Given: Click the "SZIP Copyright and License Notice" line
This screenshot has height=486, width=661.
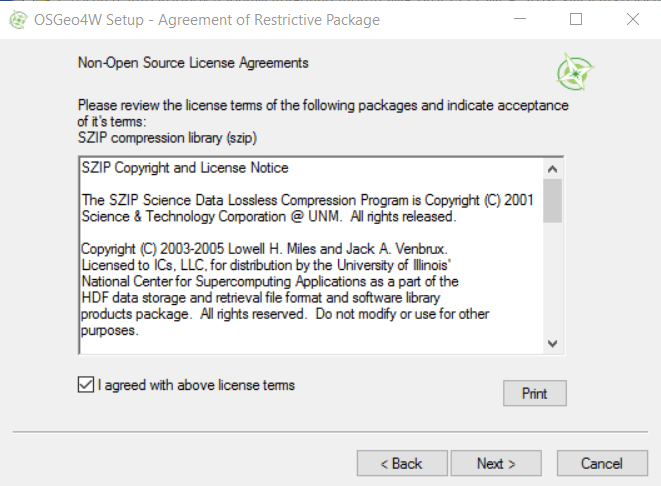Looking at the screenshot, I should (x=185, y=168).
